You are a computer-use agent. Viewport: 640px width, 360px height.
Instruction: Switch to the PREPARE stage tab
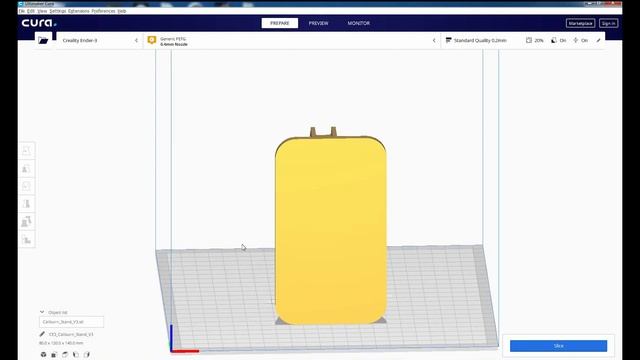click(280, 23)
